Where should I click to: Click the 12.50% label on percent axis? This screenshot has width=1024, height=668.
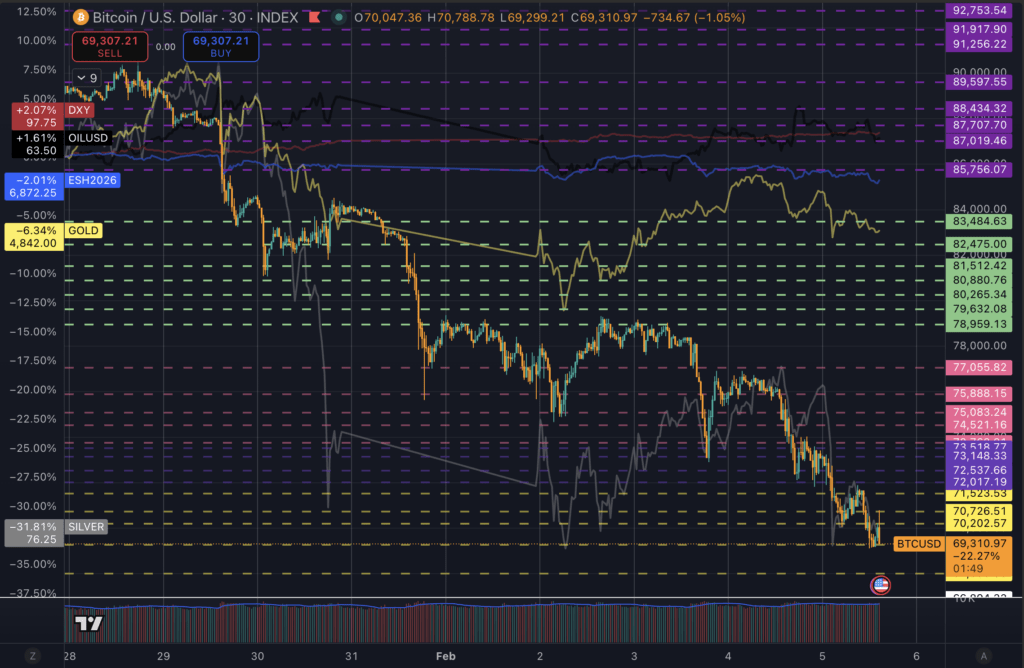36,12
